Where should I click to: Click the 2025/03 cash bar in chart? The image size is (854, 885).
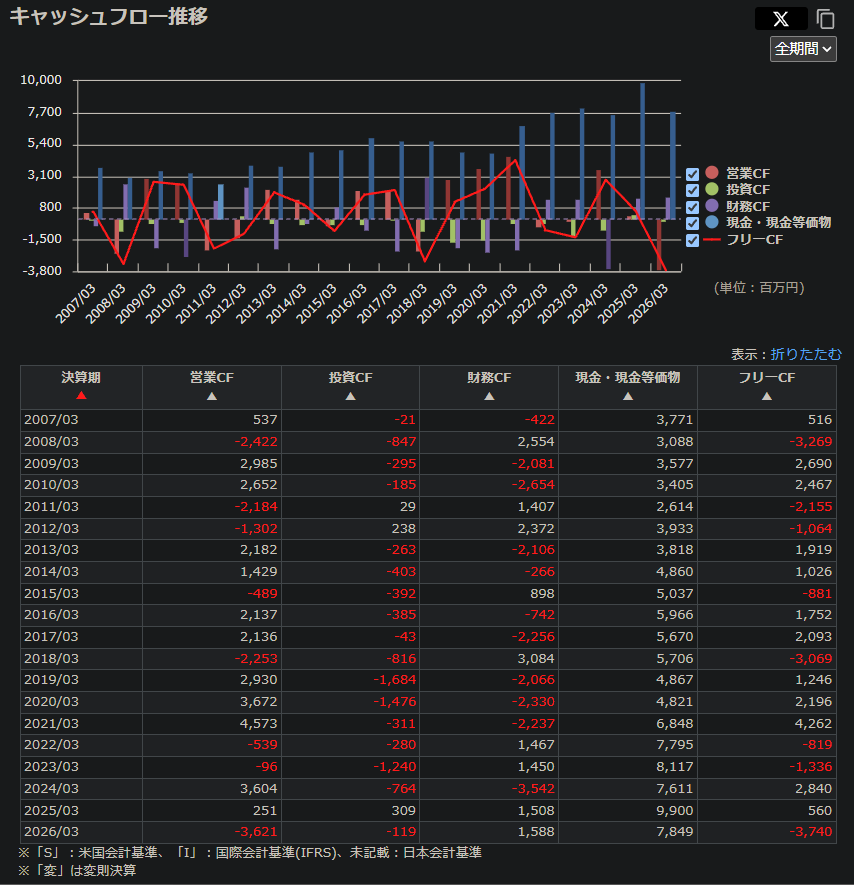[642, 151]
